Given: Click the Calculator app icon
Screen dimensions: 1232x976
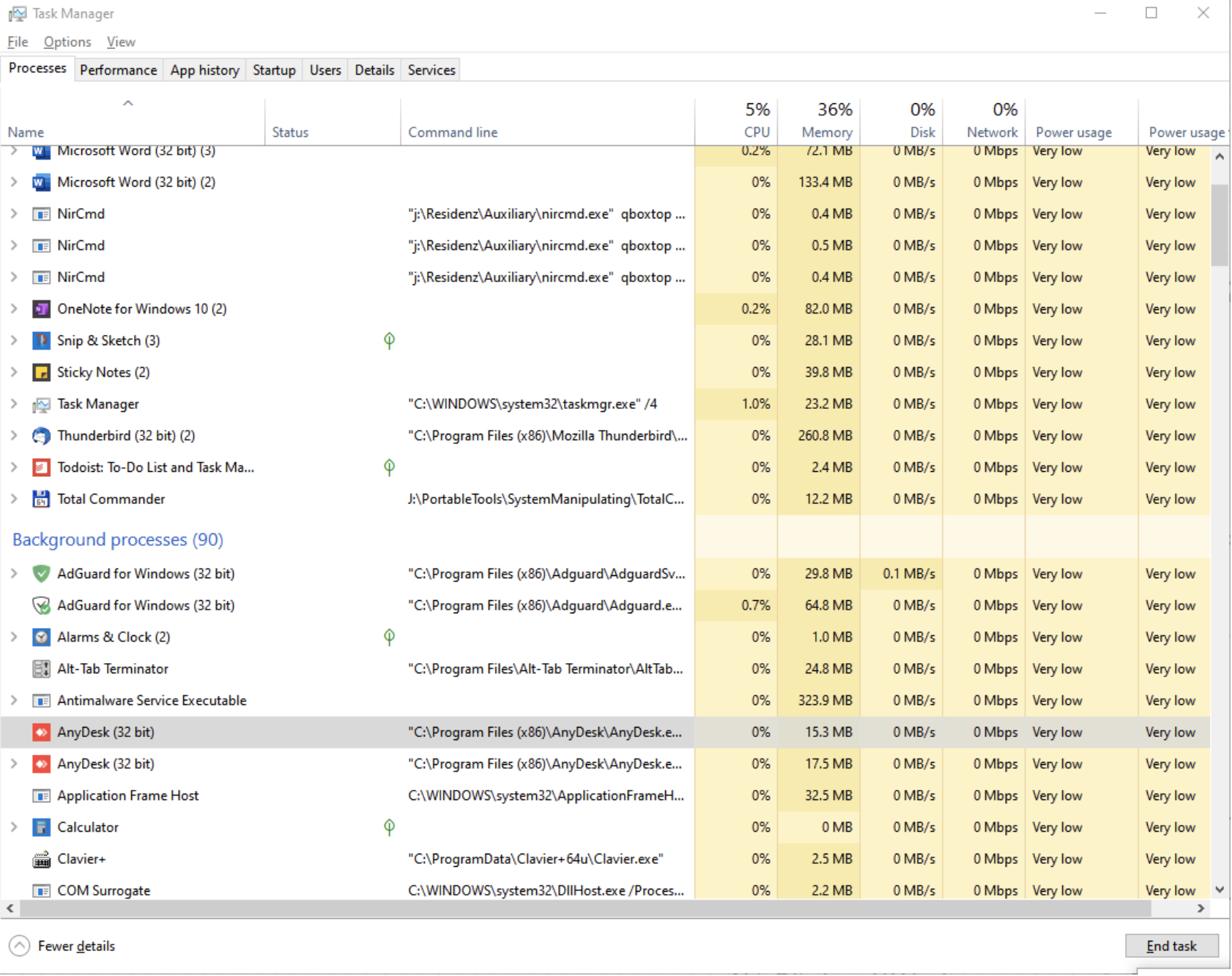Looking at the screenshot, I should point(42,827).
